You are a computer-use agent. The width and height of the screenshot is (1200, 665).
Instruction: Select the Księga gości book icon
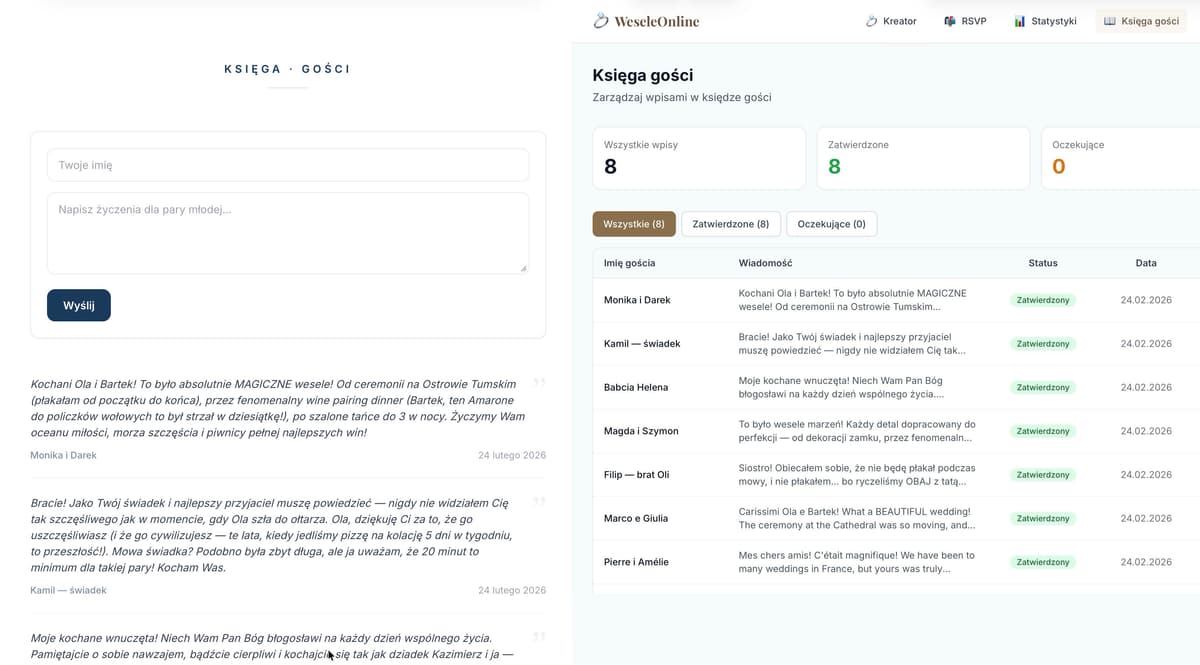[x=1110, y=20]
